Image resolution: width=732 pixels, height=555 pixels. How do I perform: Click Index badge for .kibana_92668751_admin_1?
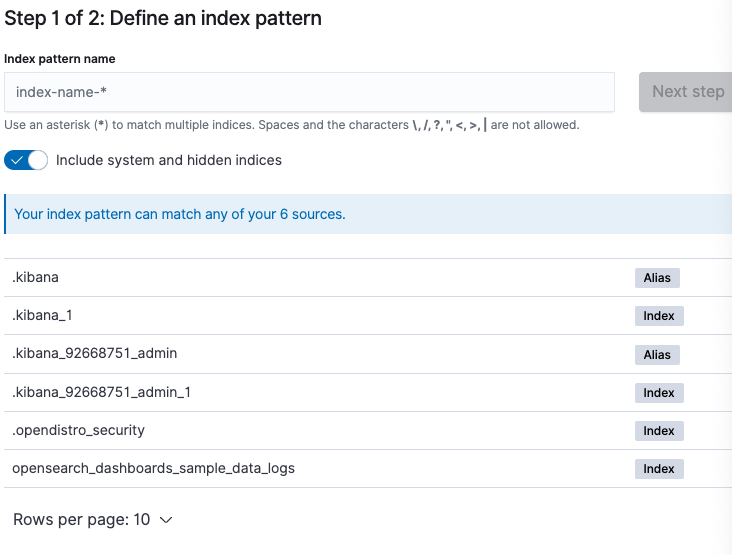659,393
